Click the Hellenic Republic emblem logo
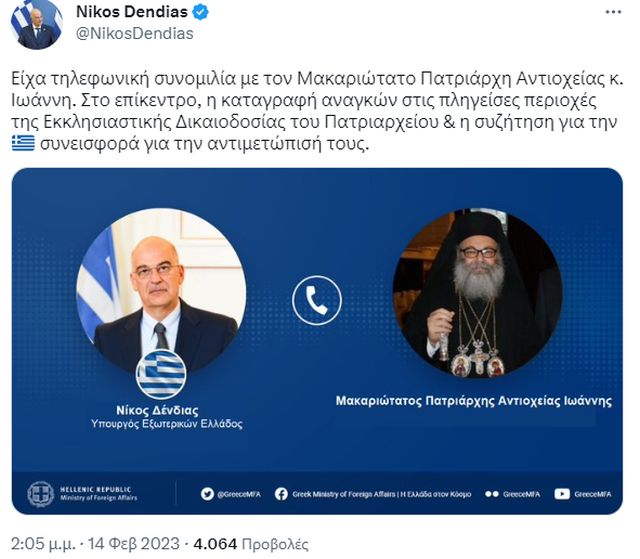 [x=40, y=494]
